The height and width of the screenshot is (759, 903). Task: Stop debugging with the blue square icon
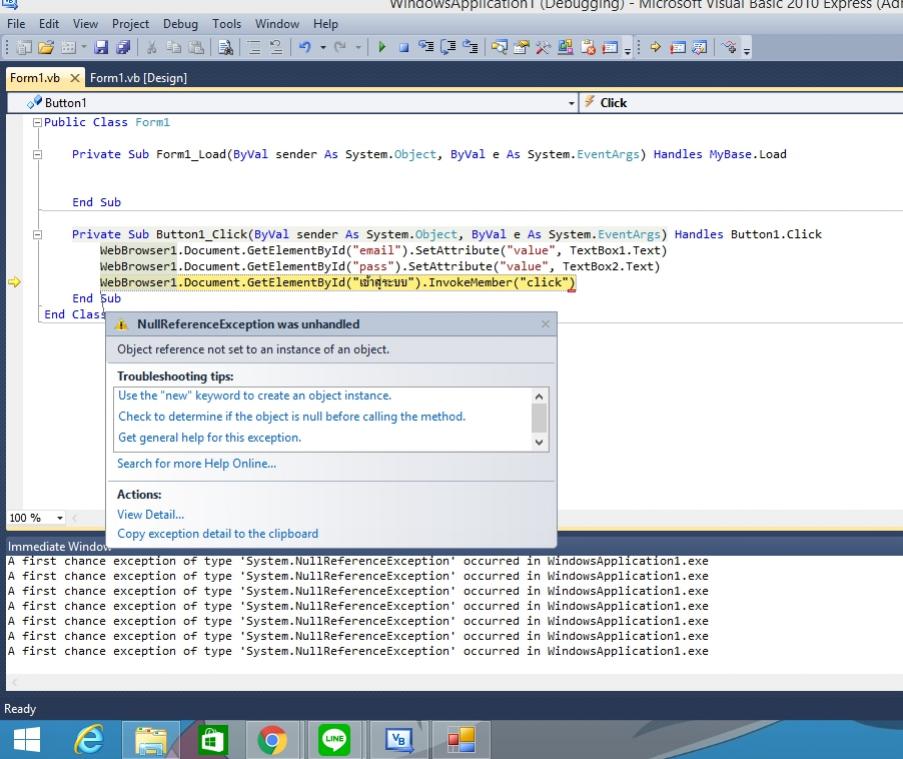click(x=404, y=47)
